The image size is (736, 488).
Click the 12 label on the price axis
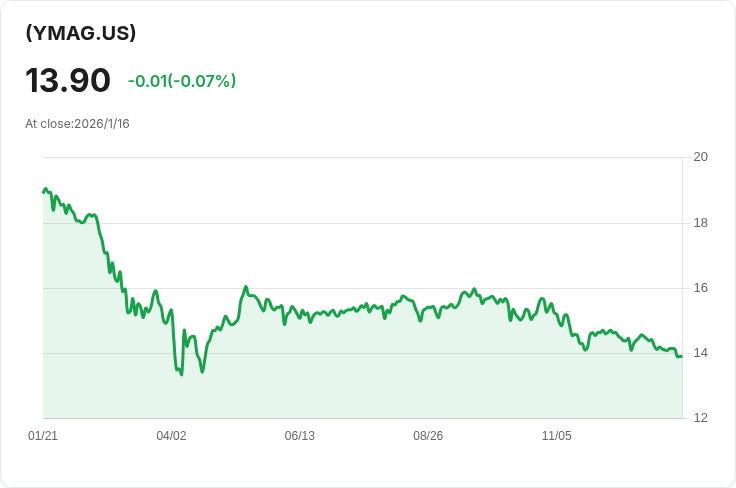click(700, 418)
